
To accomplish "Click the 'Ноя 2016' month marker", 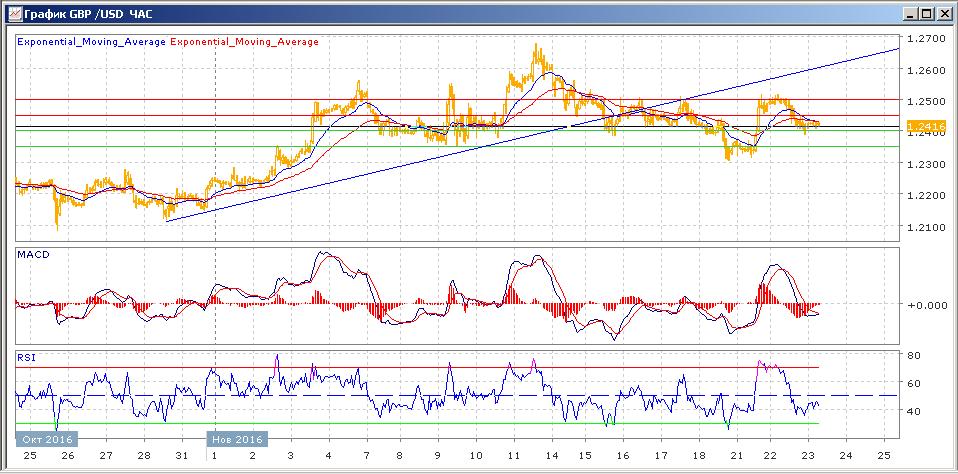I will (235, 439).
